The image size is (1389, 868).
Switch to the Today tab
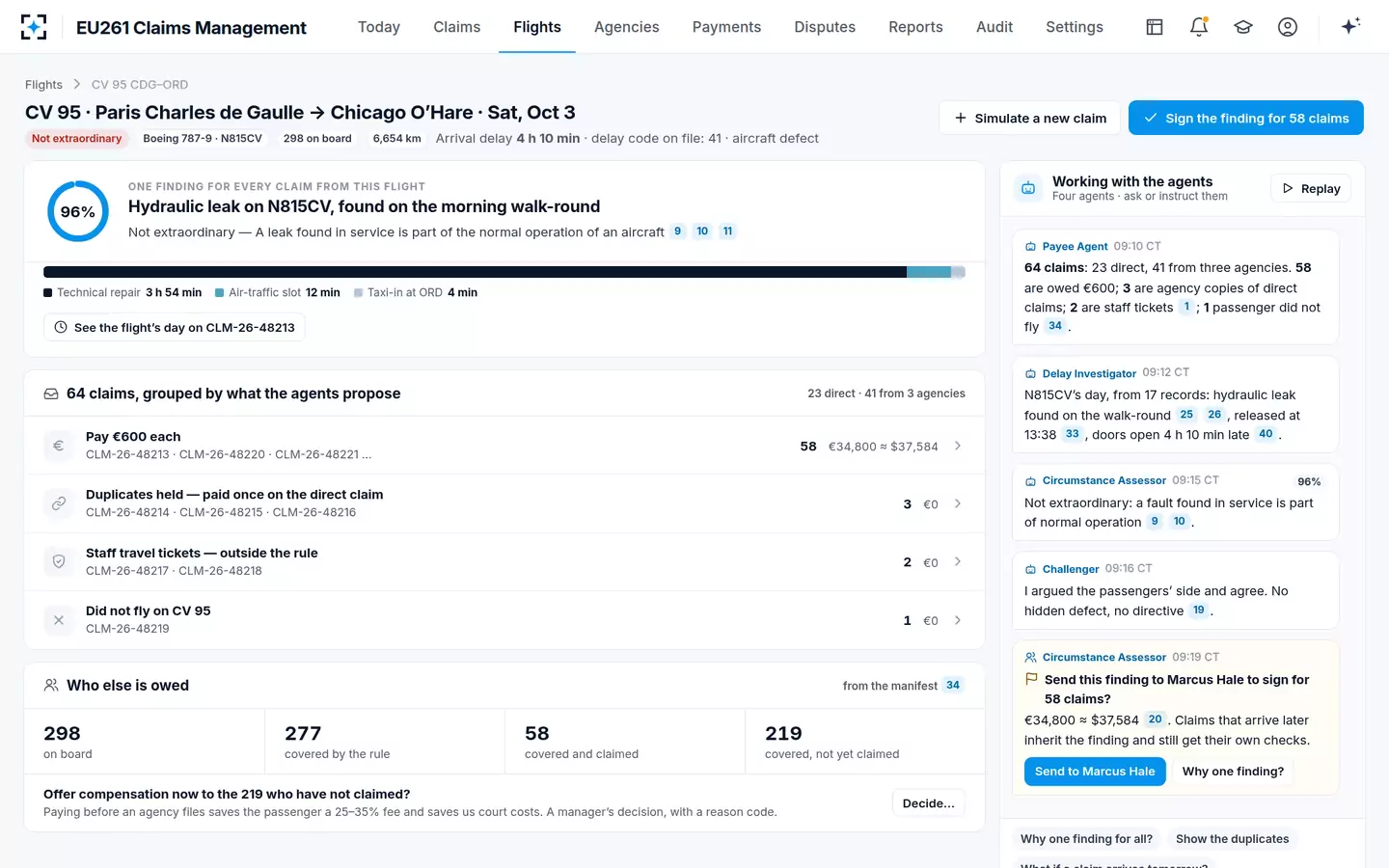click(379, 27)
